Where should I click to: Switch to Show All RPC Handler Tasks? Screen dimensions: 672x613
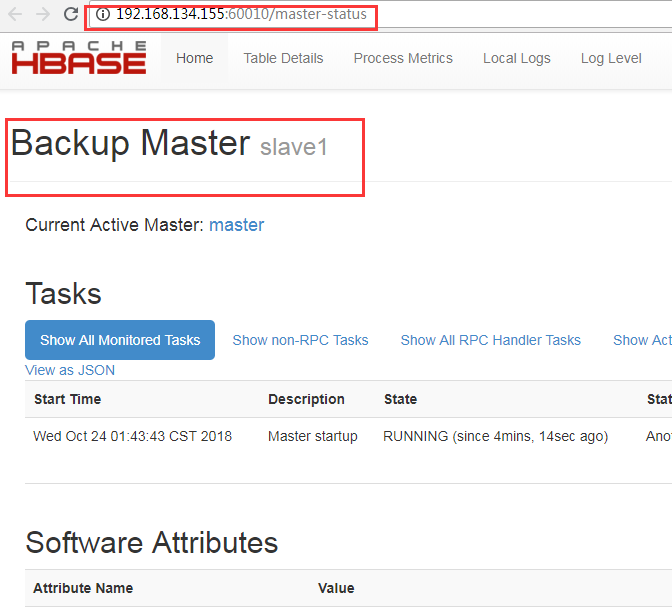[x=490, y=340]
